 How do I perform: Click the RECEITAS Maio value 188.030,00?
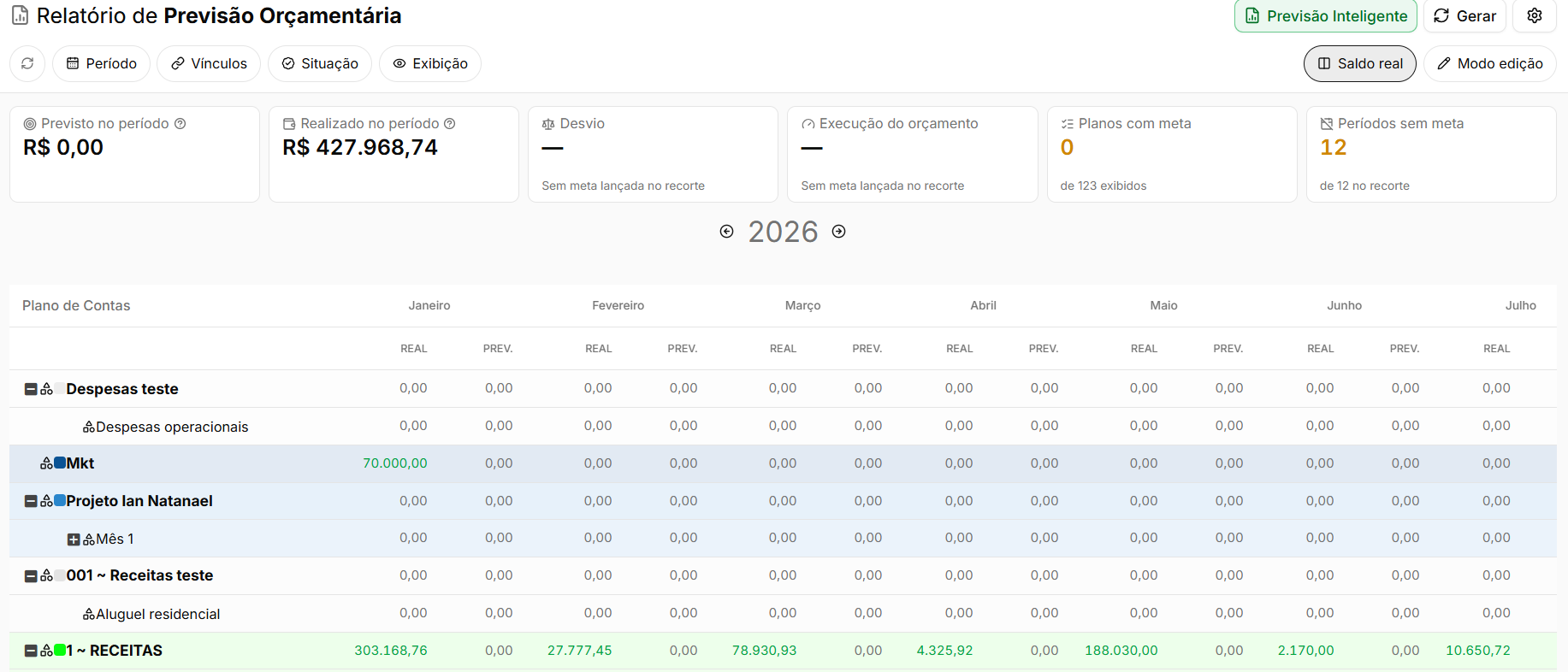click(x=1121, y=651)
